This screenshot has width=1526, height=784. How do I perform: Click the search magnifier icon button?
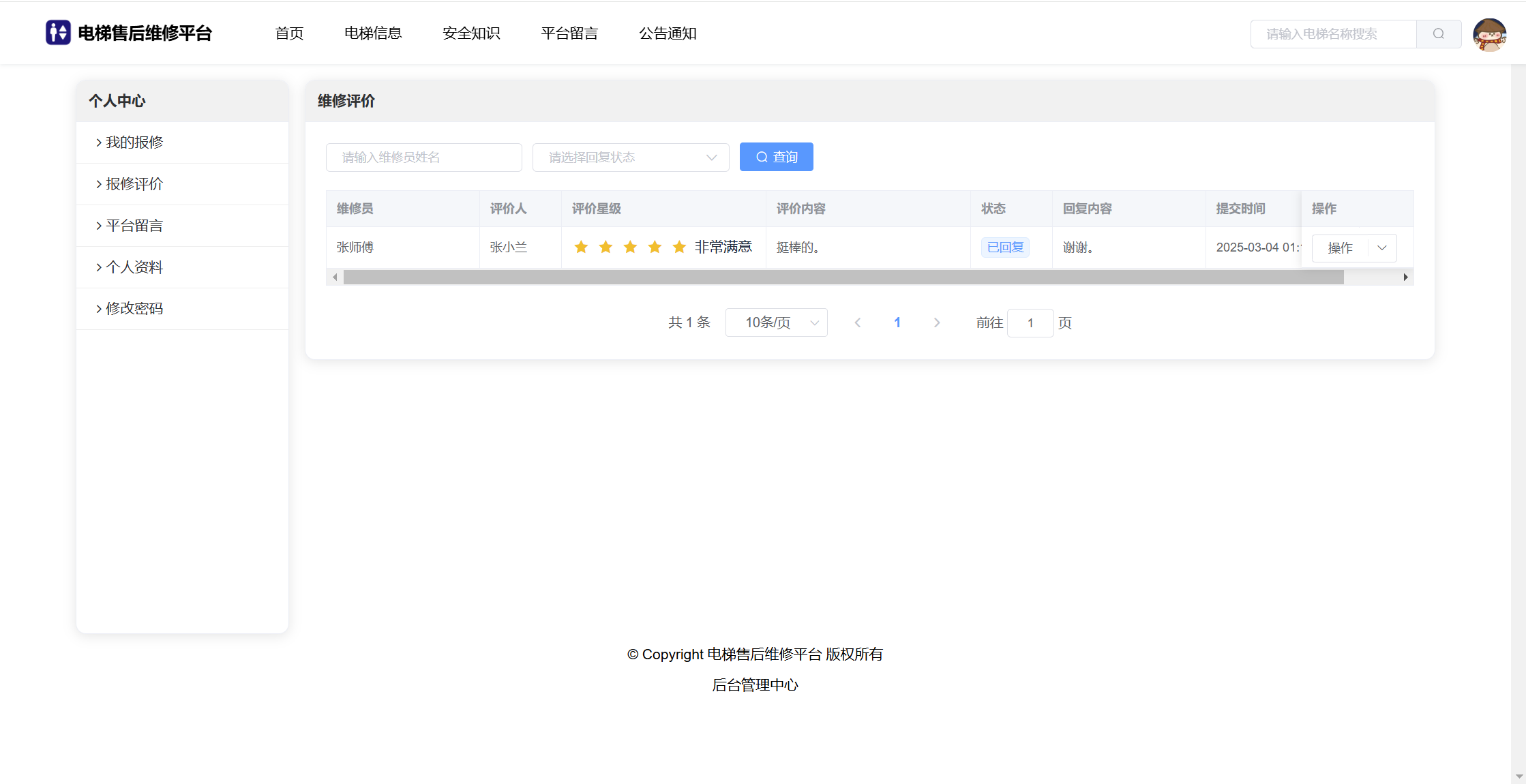[1439, 34]
